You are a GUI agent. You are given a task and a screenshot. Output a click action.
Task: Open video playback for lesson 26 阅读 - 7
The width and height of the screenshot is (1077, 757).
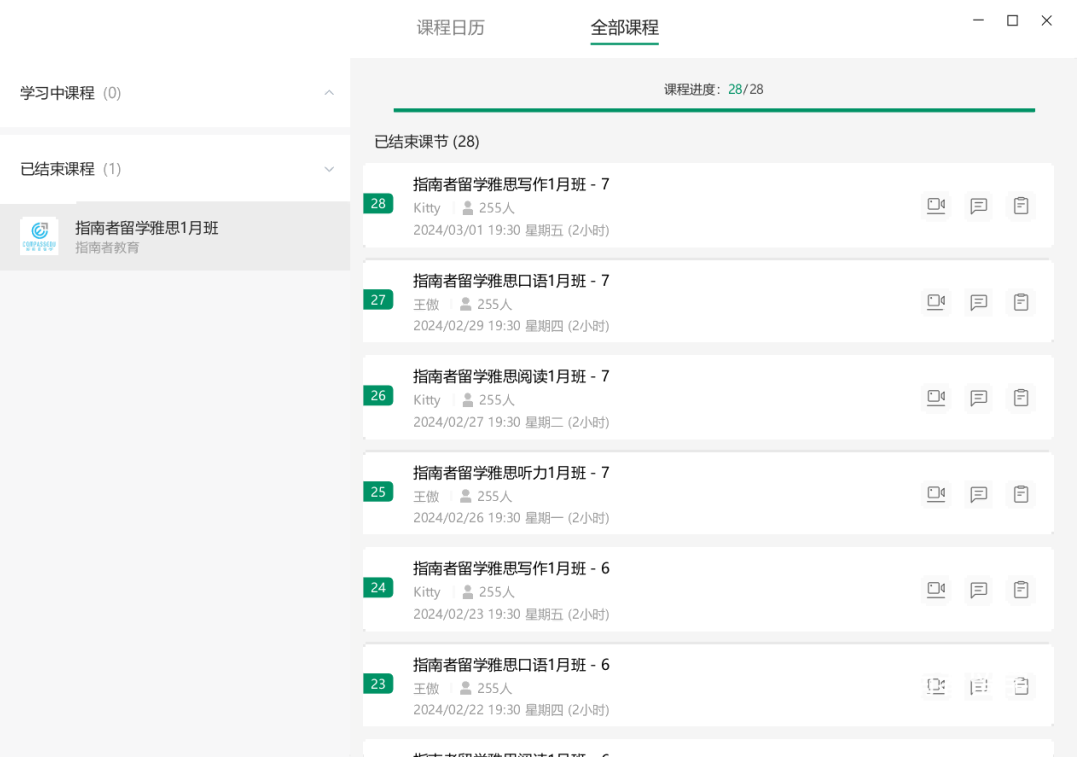click(936, 397)
